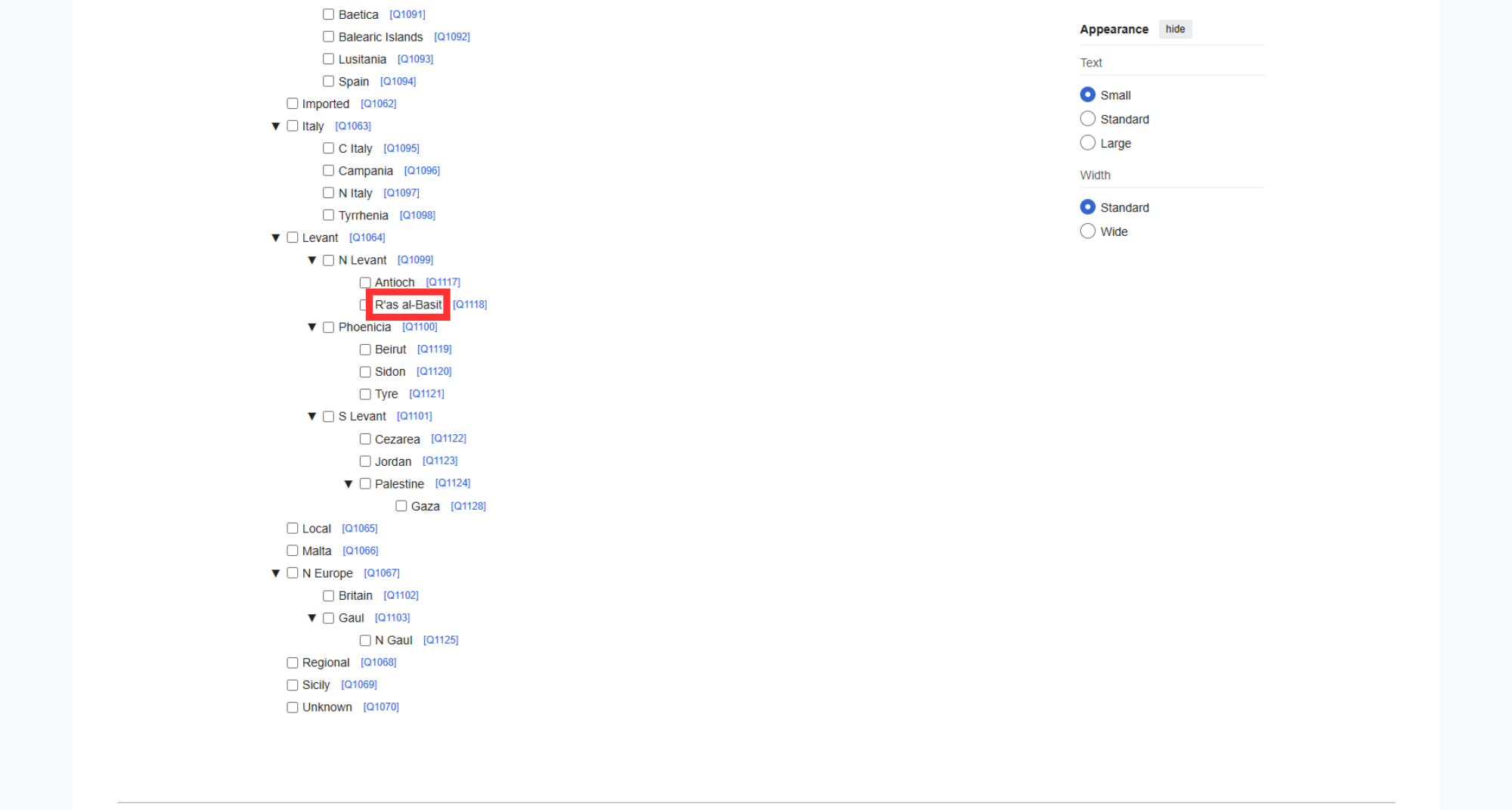This screenshot has width=1512, height=810.
Task: Open the Q1118 R'as al-Basit link
Action: 470,304
